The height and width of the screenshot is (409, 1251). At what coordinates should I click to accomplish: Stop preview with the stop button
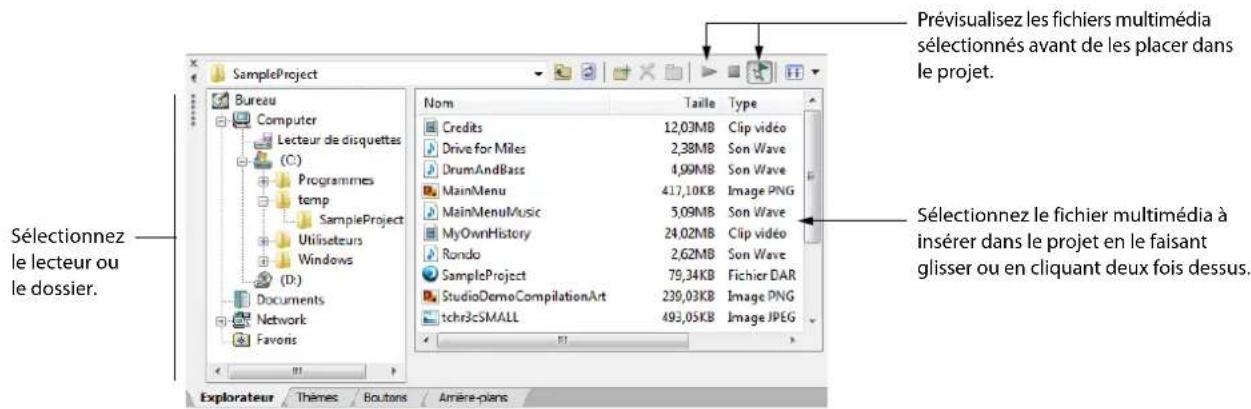click(x=732, y=73)
